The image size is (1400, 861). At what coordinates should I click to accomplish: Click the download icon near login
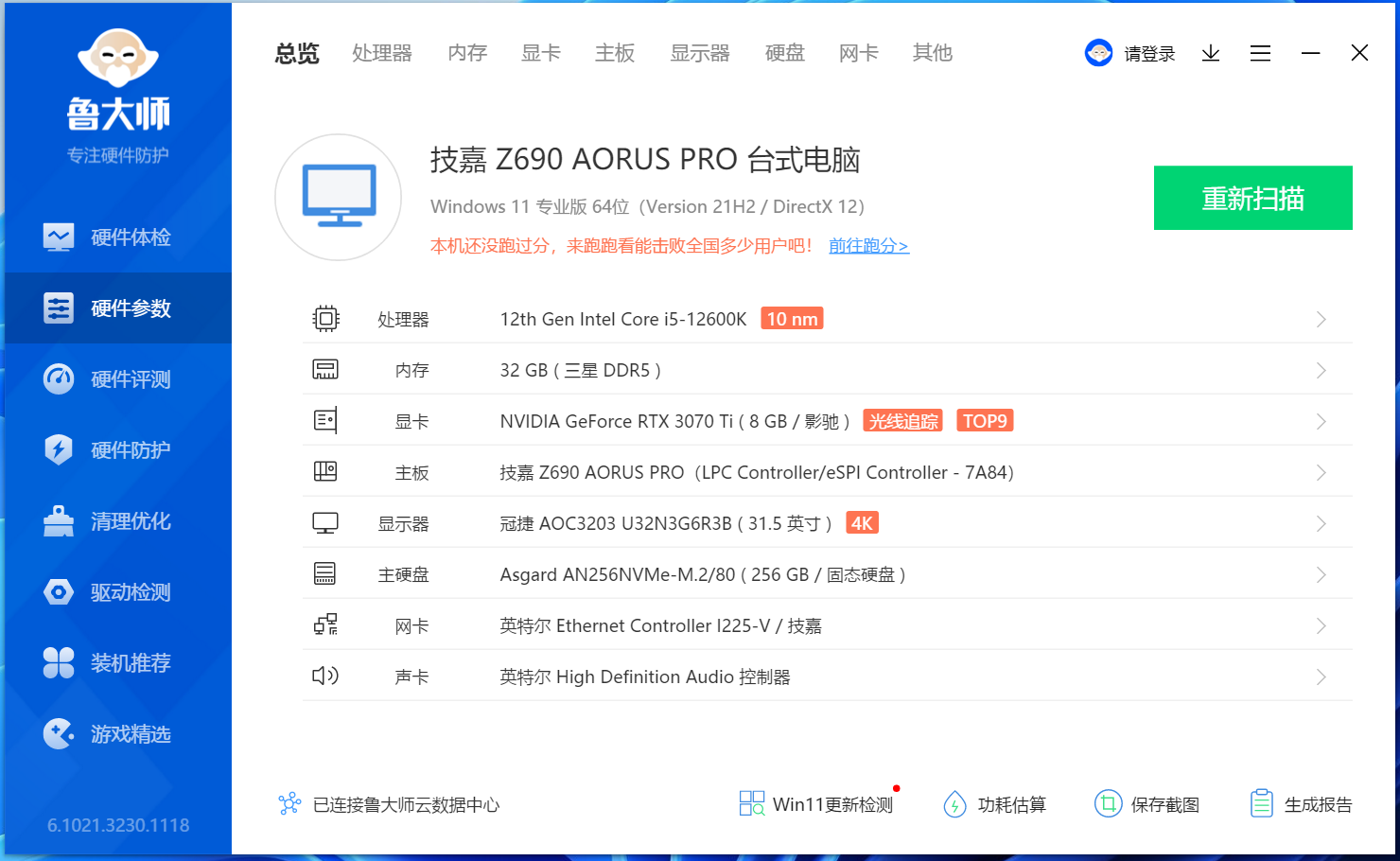pos(1210,53)
